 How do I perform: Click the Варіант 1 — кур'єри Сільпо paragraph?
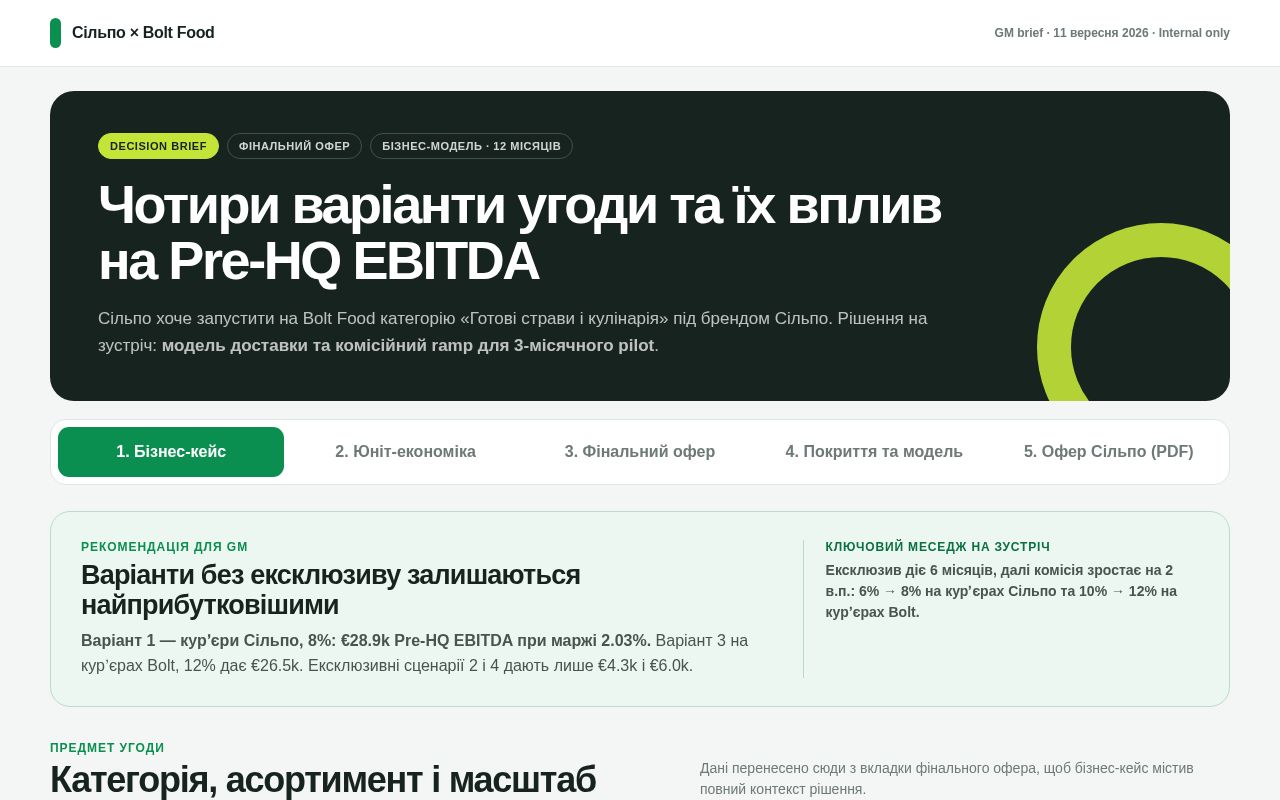(x=415, y=653)
